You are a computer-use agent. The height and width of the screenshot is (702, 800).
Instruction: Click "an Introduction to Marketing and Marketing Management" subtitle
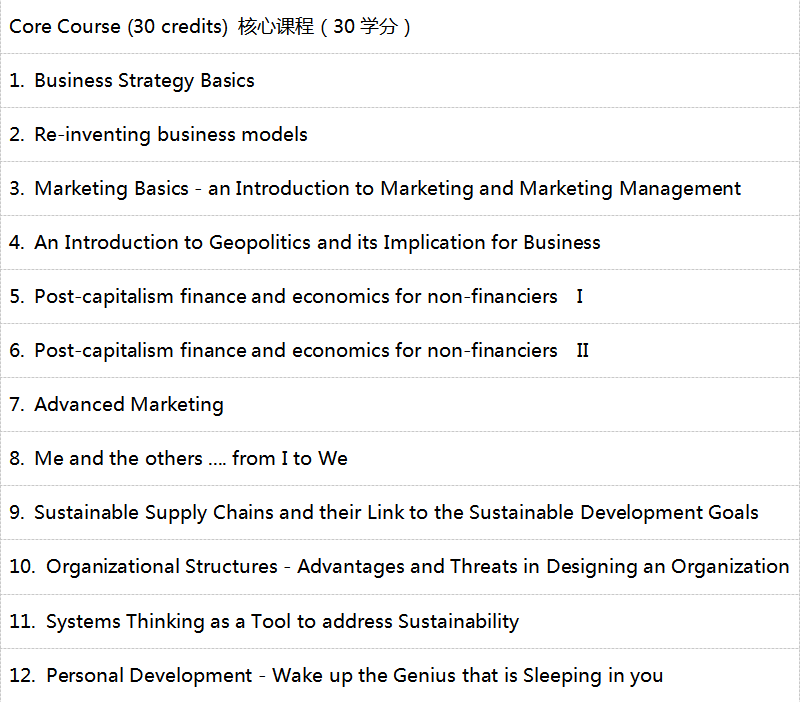click(x=474, y=189)
